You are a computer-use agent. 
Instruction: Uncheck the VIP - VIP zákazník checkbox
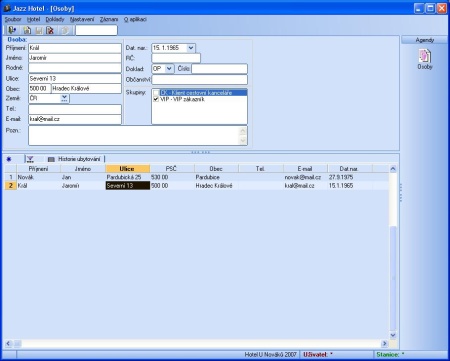pyautogui.click(x=156, y=99)
